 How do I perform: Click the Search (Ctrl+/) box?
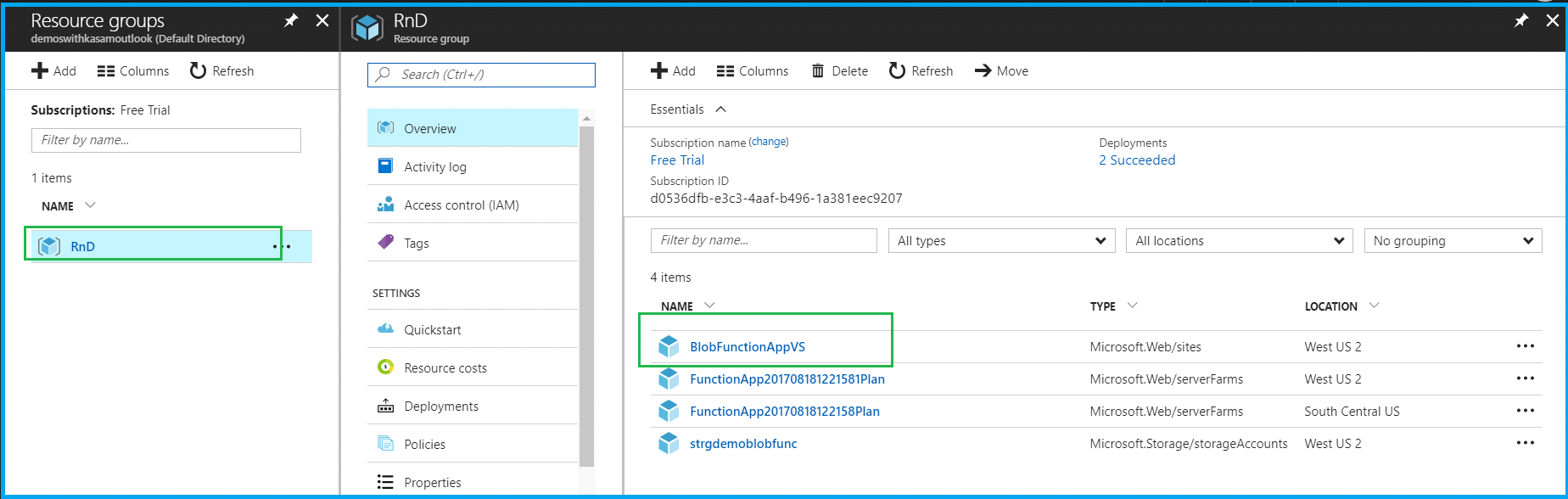click(x=481, y=75)
